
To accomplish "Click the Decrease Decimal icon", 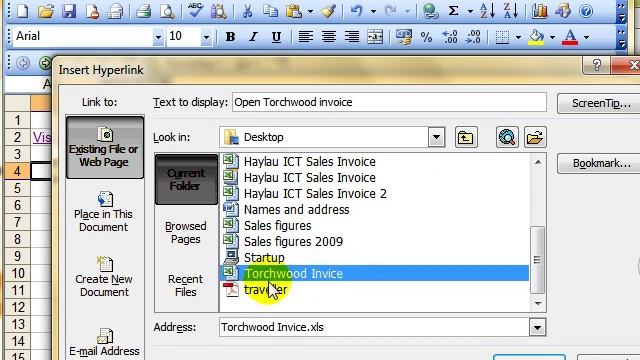I will [x=473, y=37].
